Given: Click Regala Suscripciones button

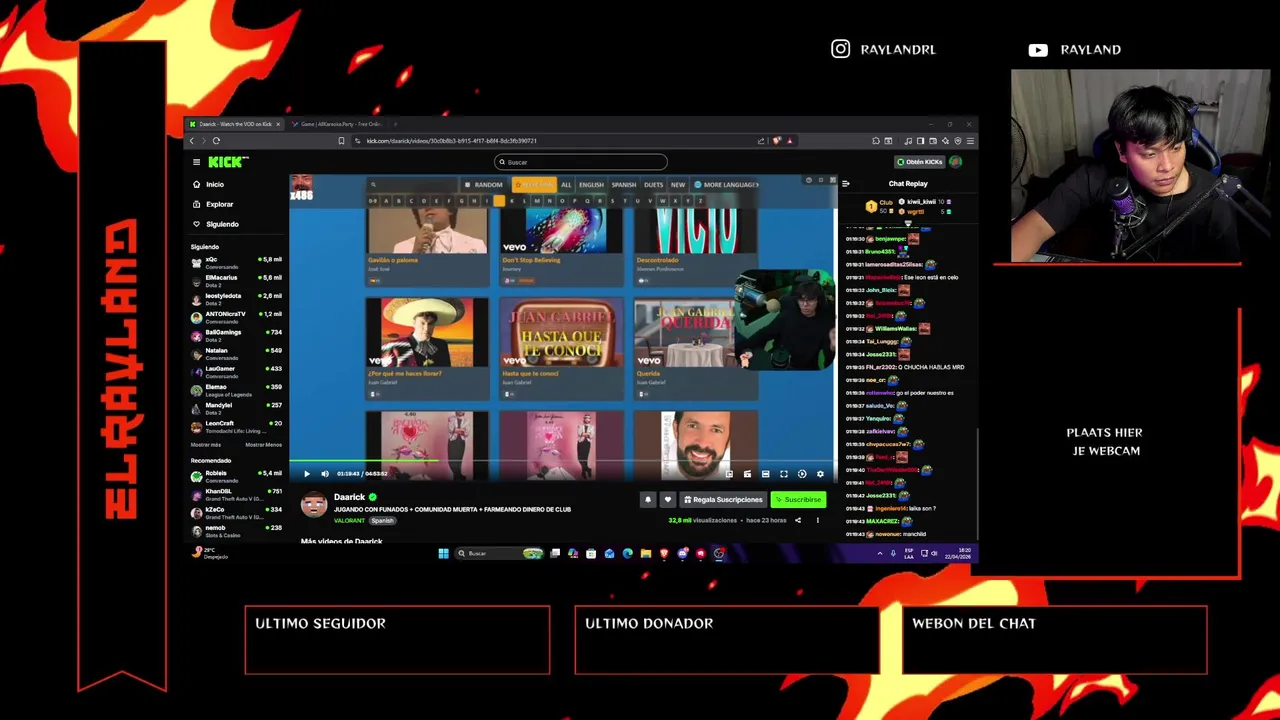Looking at the screenshot, I should (723, 500).
